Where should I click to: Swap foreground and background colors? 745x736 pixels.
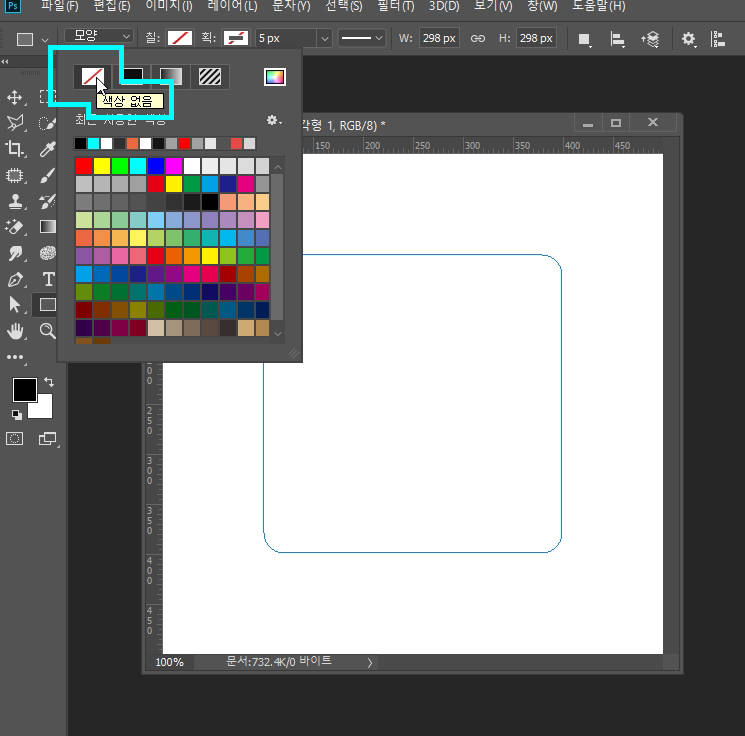click(x=49, y=382)
